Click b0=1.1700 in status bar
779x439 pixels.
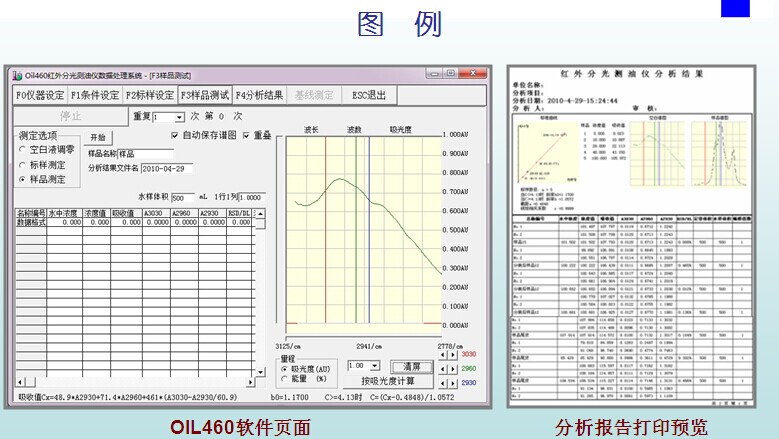click(x=289, y=397)
